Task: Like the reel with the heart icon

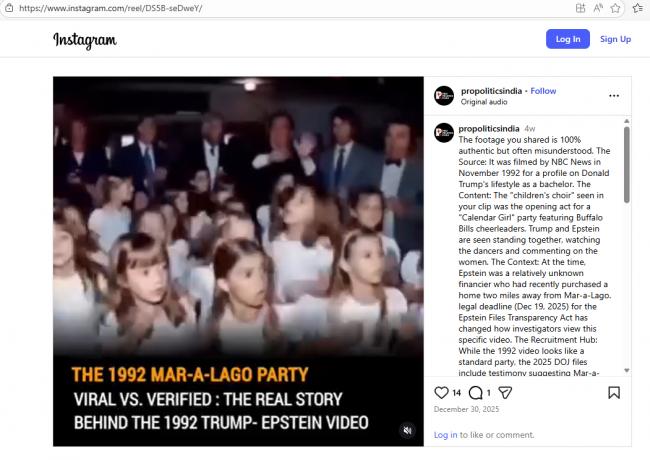Action: coord(441,392)
